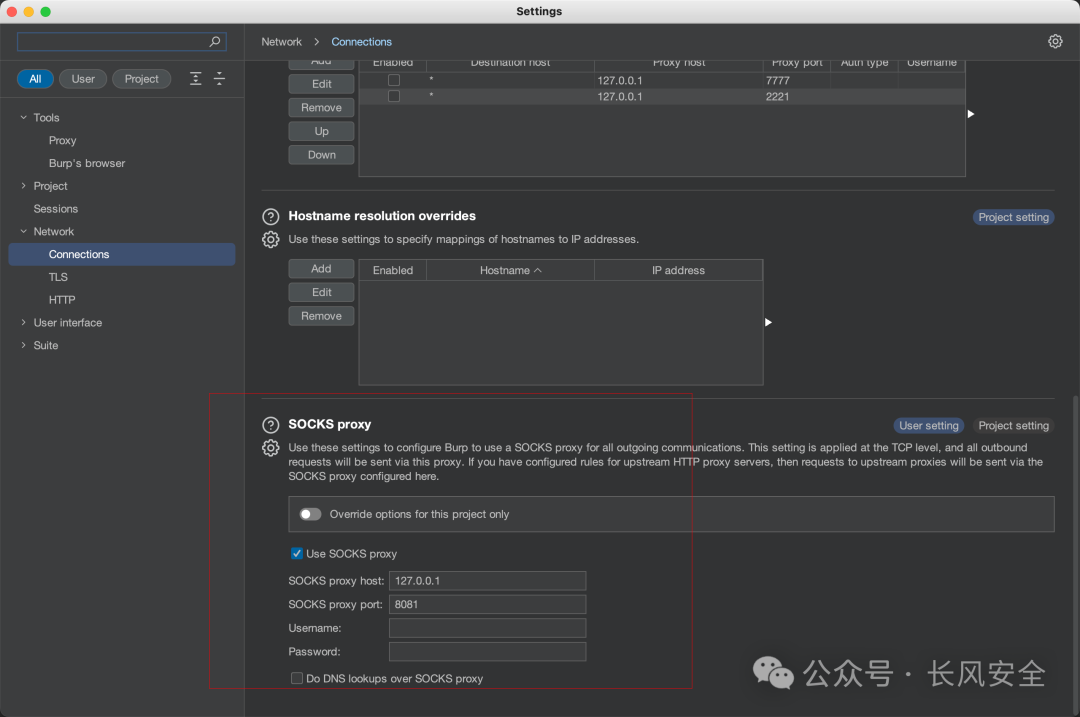Image resolution: width=1080 pixels, height=717 pixels.
Task: Expand the Suite tree section
Action: (23, 345)
